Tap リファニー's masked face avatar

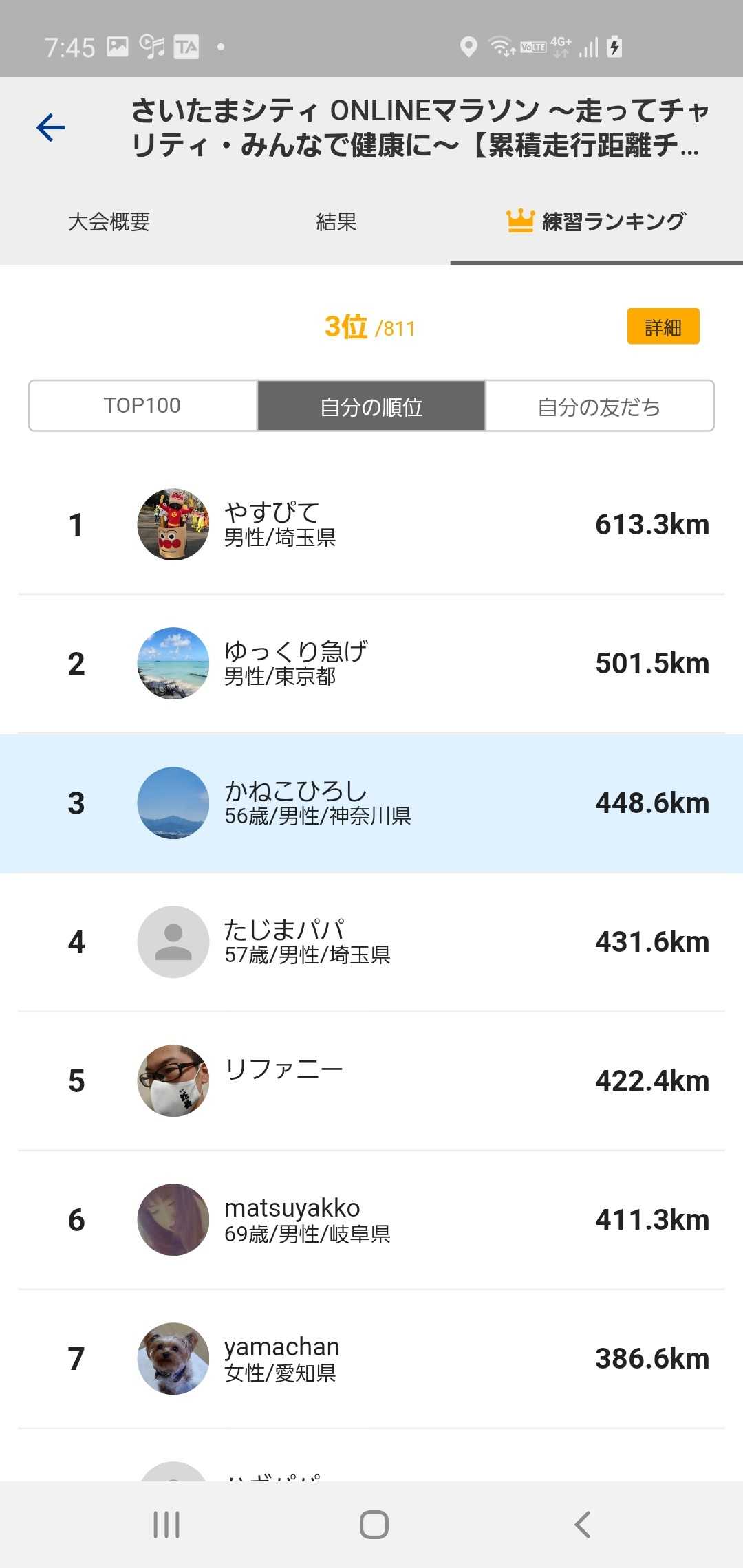click(x=173, y=1080)
